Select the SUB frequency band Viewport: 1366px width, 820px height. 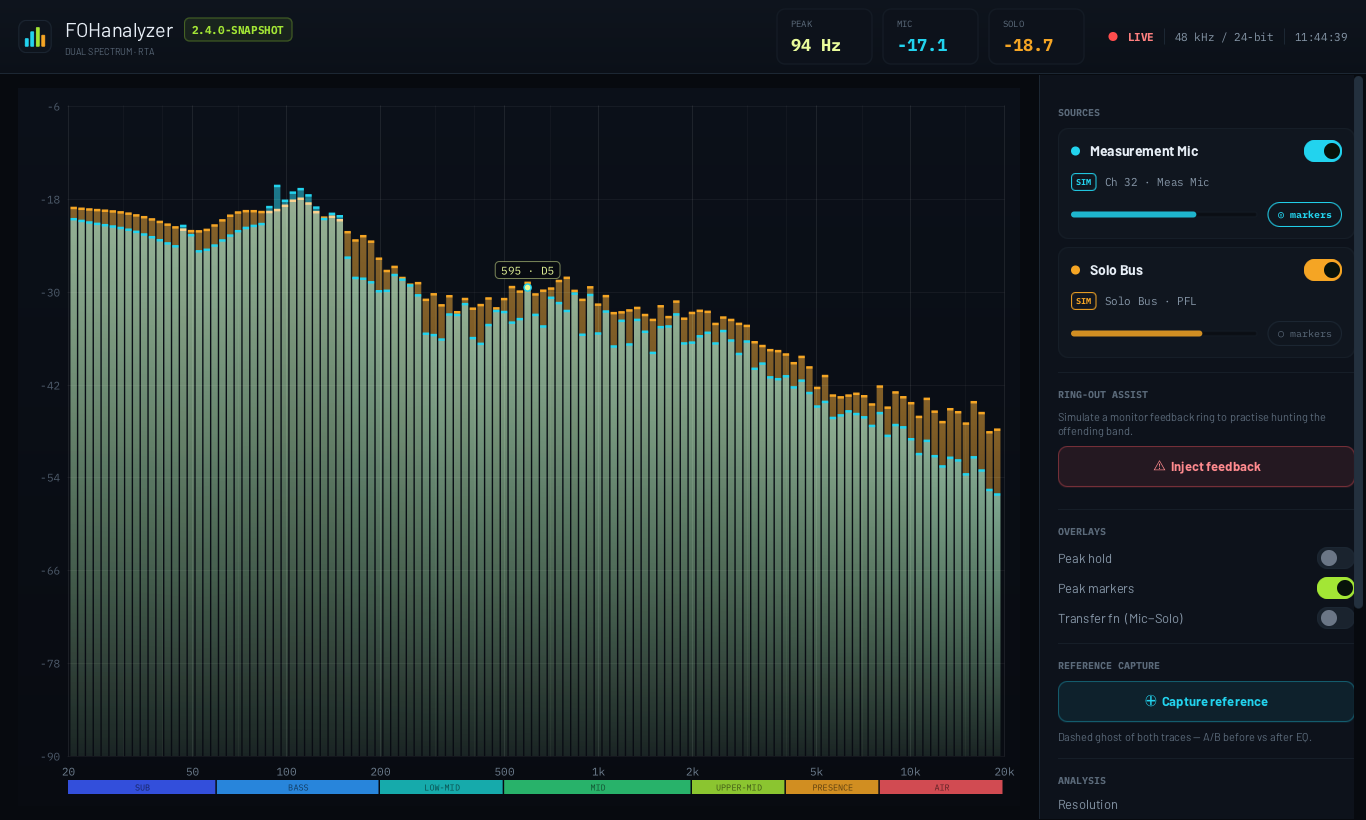coord(142,787)
